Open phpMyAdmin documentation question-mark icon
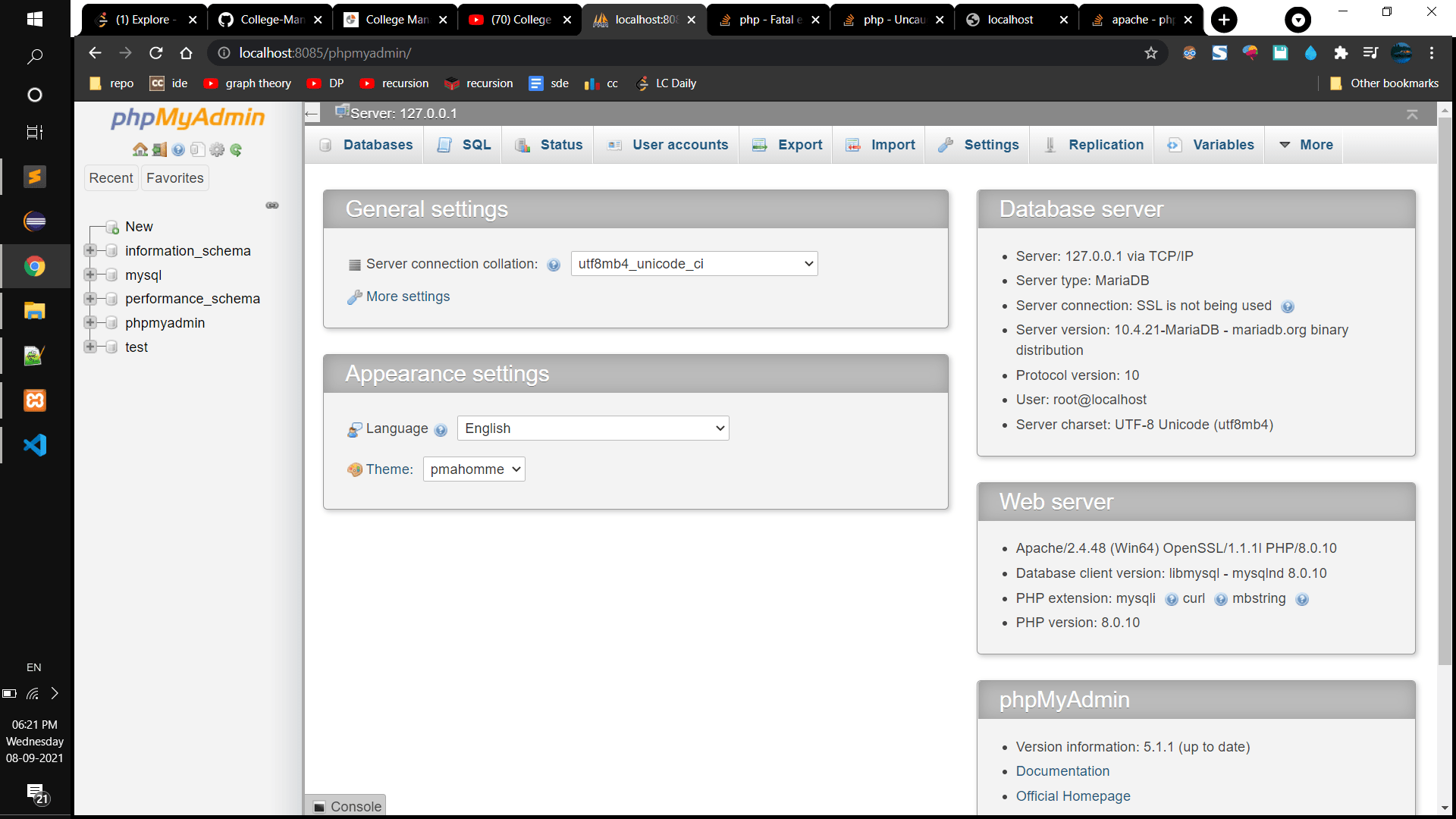The height and width of the screenshot is (819, 1456). pos(178,149)
